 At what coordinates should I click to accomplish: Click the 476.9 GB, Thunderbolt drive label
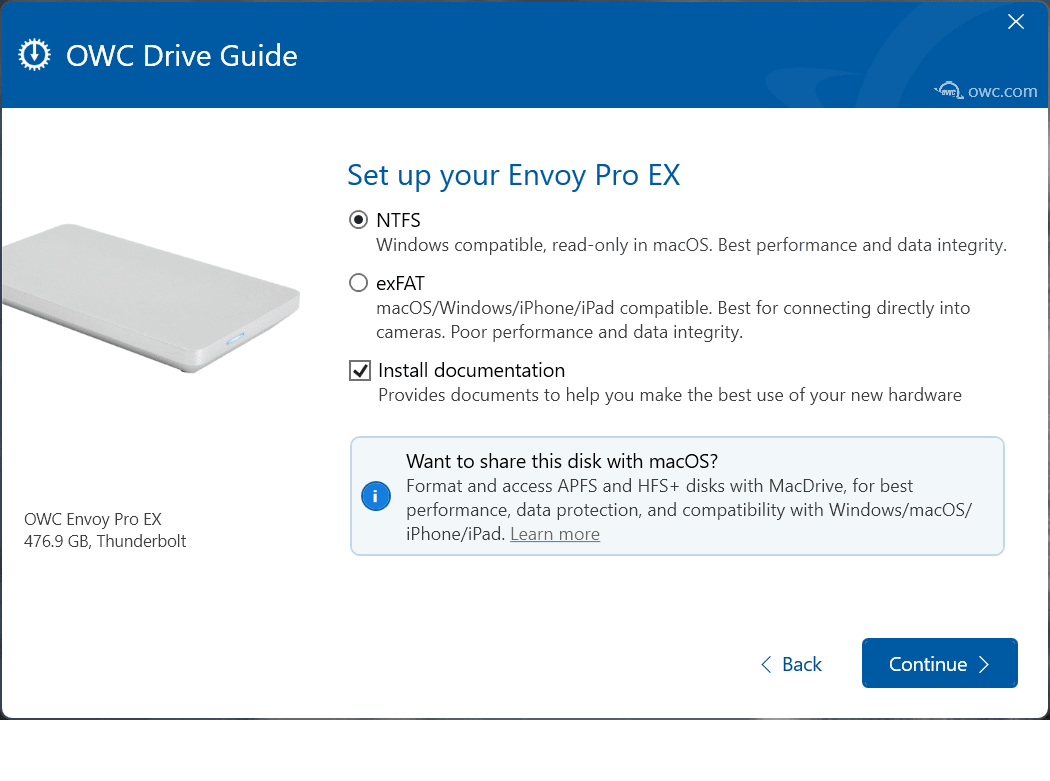tap(104, 541)
